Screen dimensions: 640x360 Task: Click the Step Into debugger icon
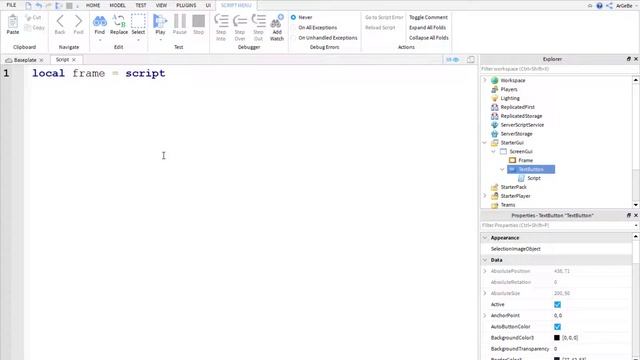[221, 21]
